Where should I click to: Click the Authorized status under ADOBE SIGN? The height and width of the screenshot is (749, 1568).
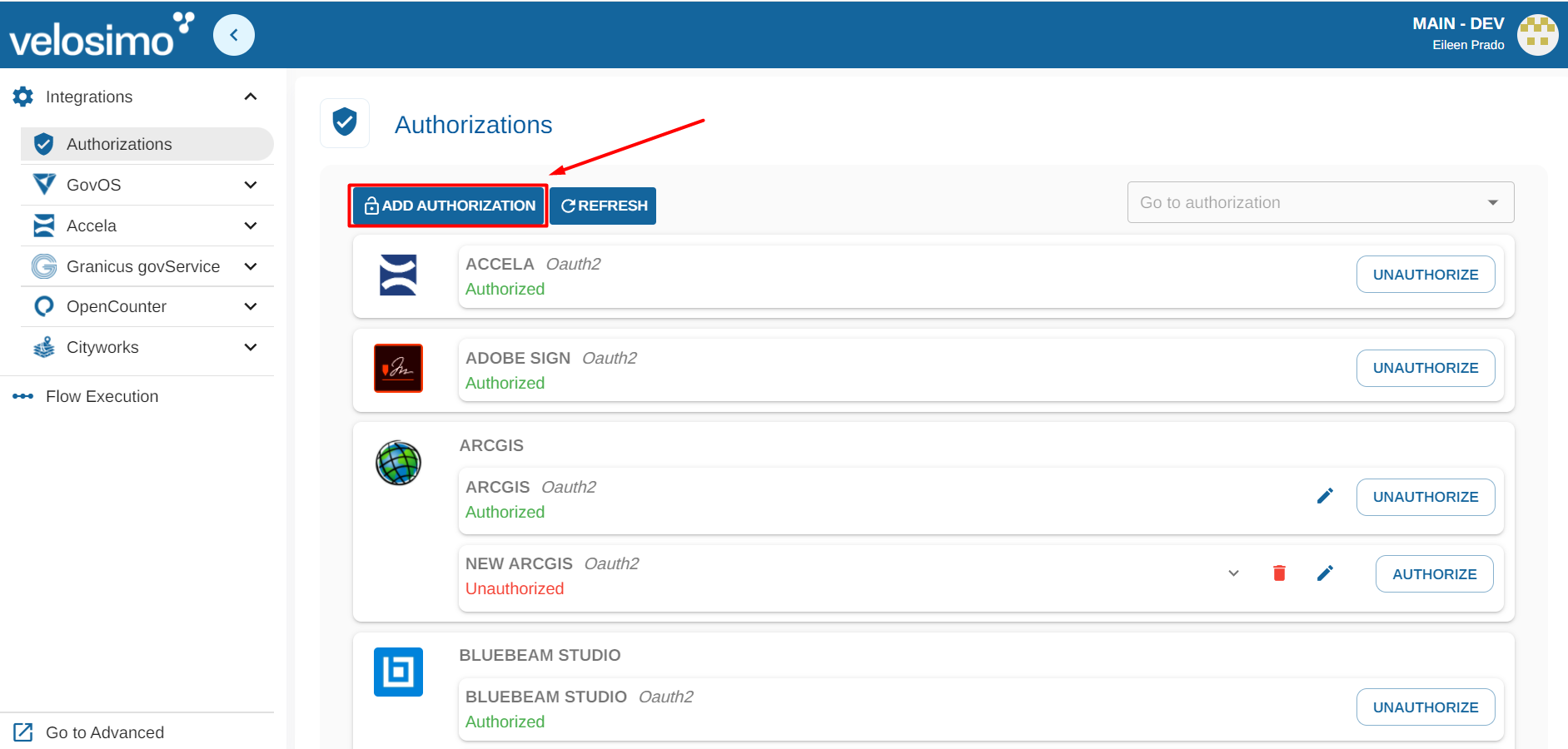coord(505,383)
